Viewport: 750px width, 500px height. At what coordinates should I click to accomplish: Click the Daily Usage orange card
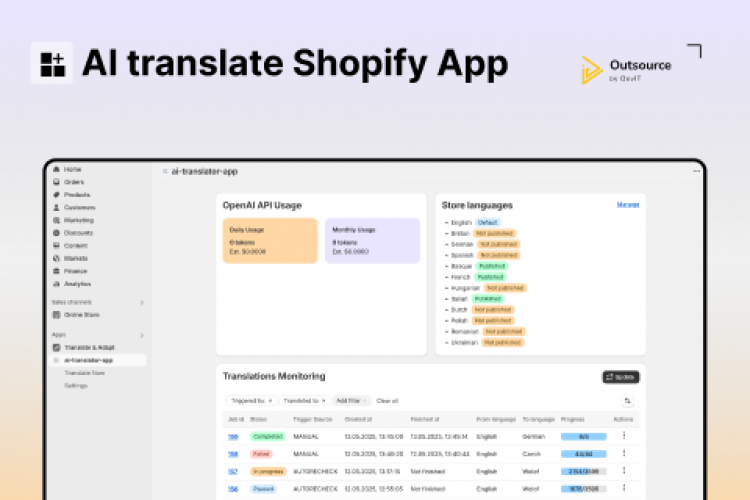[x=270, y=241]
